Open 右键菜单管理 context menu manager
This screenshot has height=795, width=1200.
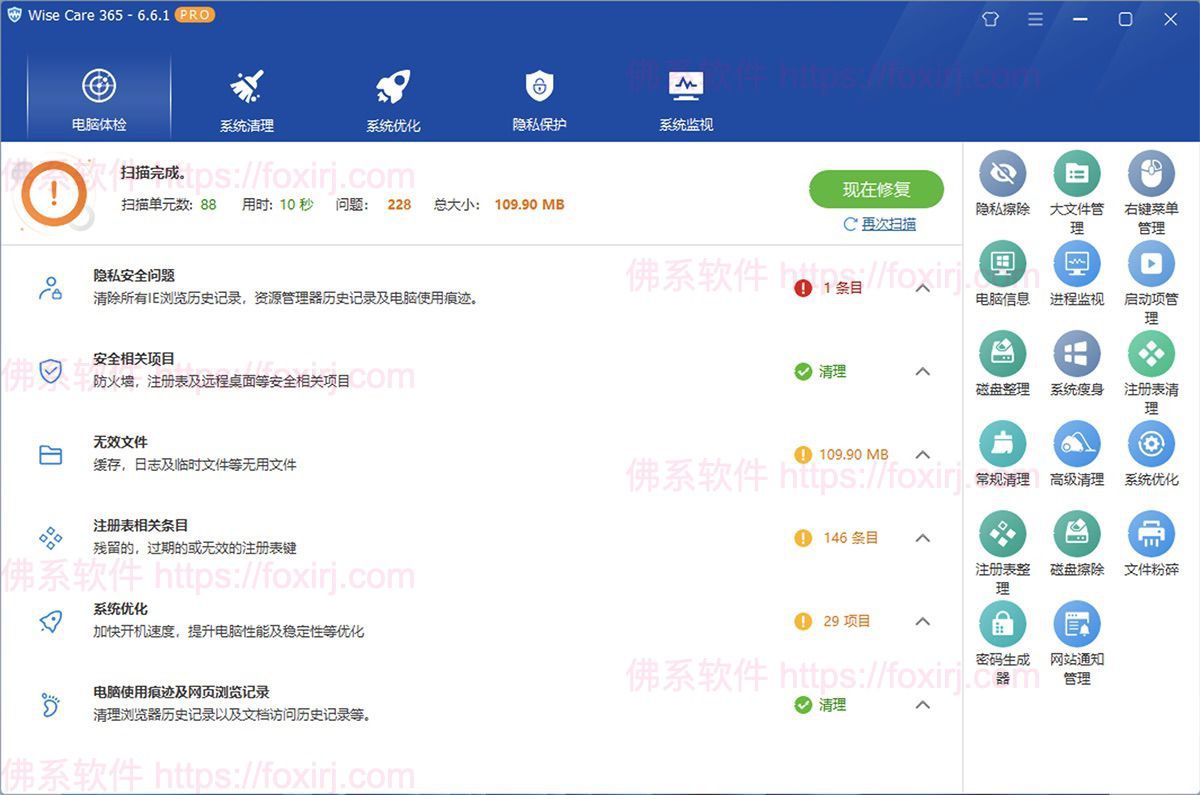click(x=1151, y=178)
